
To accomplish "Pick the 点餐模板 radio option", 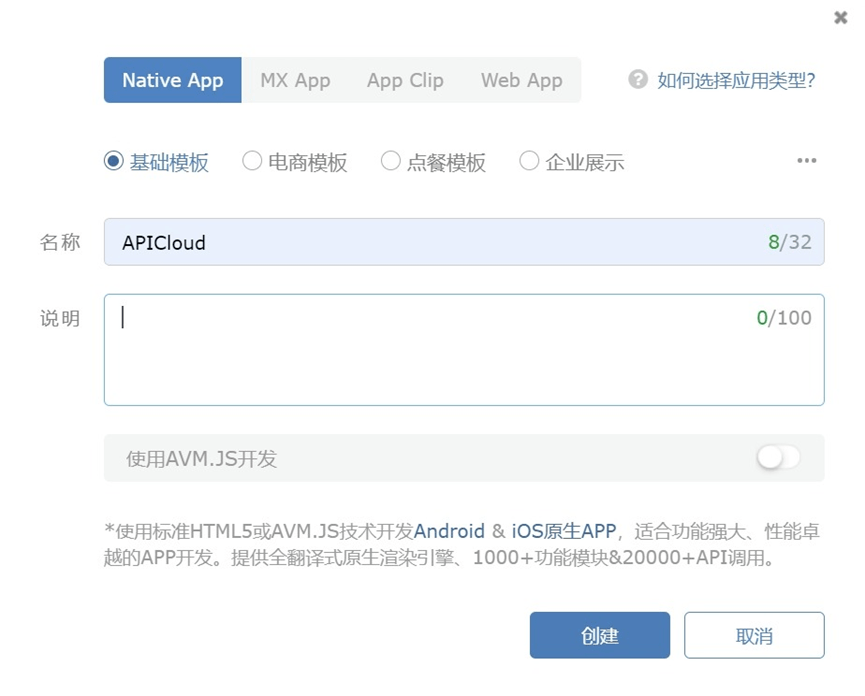I will (391, 161).
